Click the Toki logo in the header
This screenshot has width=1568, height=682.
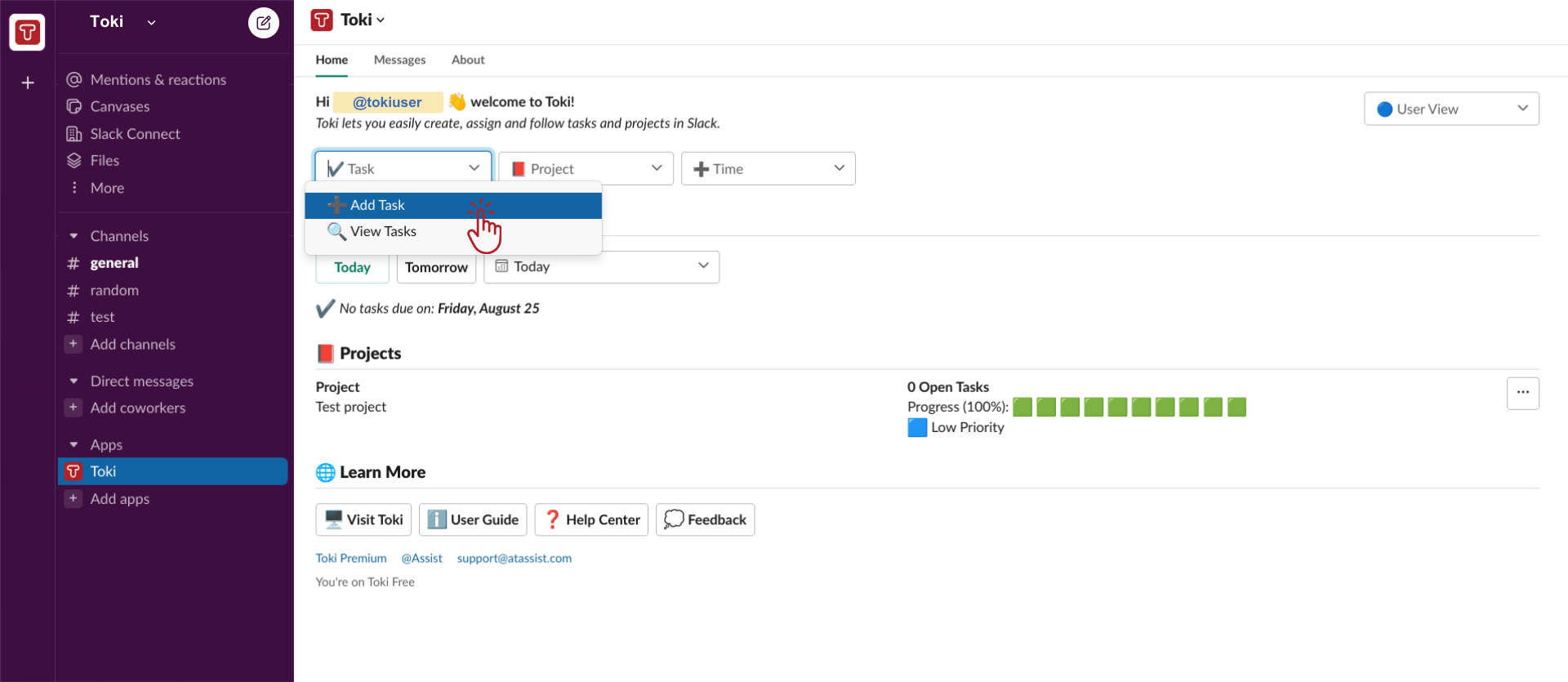pos(322,20)
